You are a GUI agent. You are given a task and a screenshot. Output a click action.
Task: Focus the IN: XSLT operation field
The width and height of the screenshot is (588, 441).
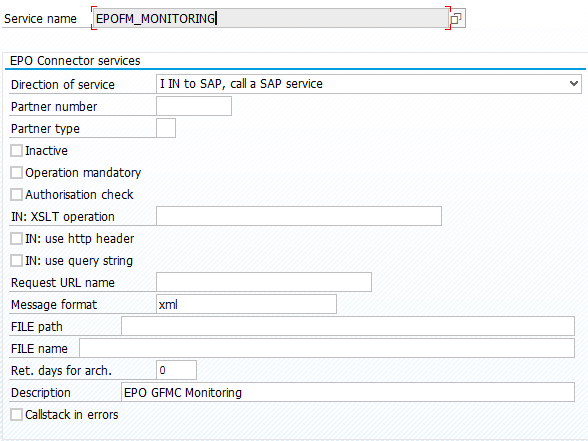click(299, 216)
